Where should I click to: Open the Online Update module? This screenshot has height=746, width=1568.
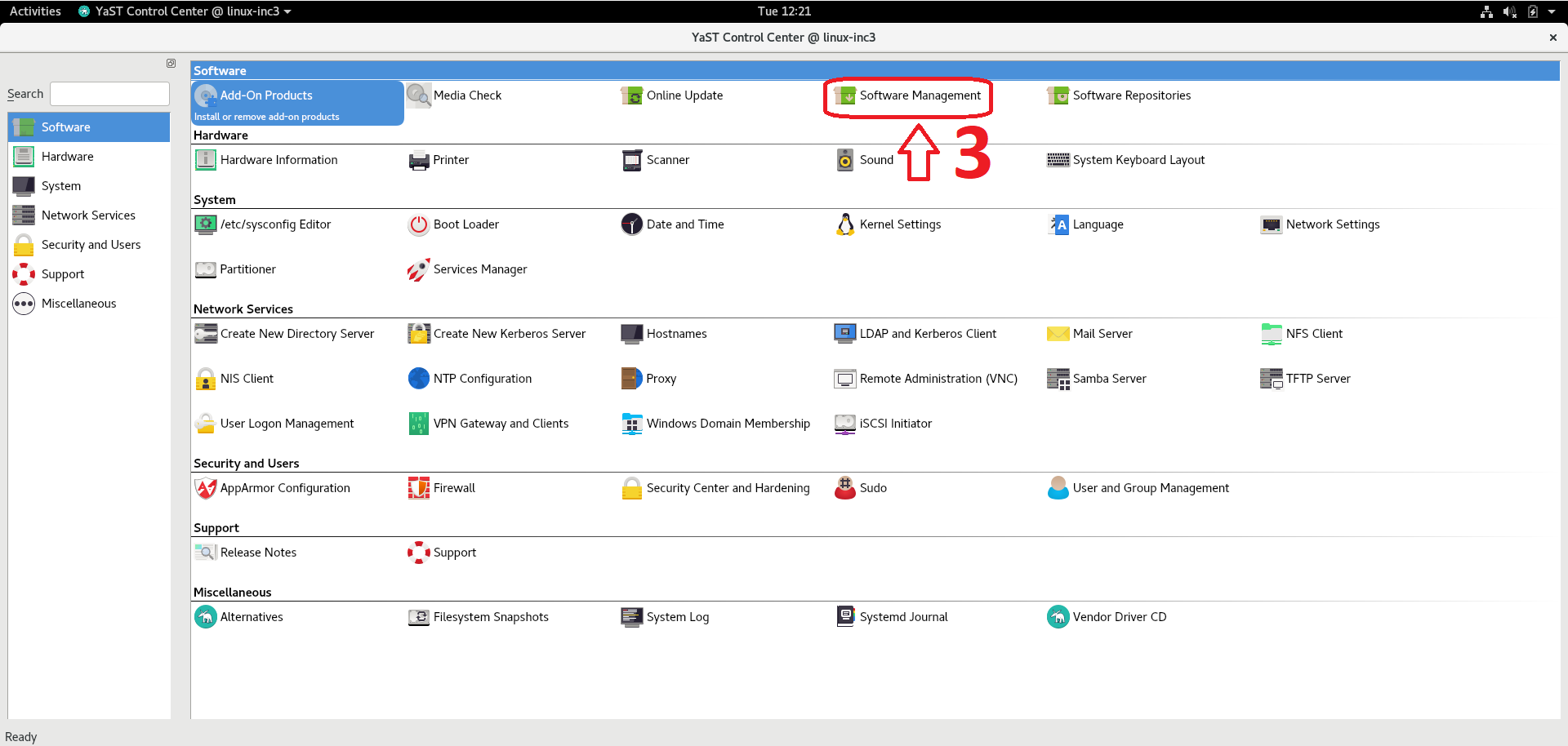click(x=684, y=95)
